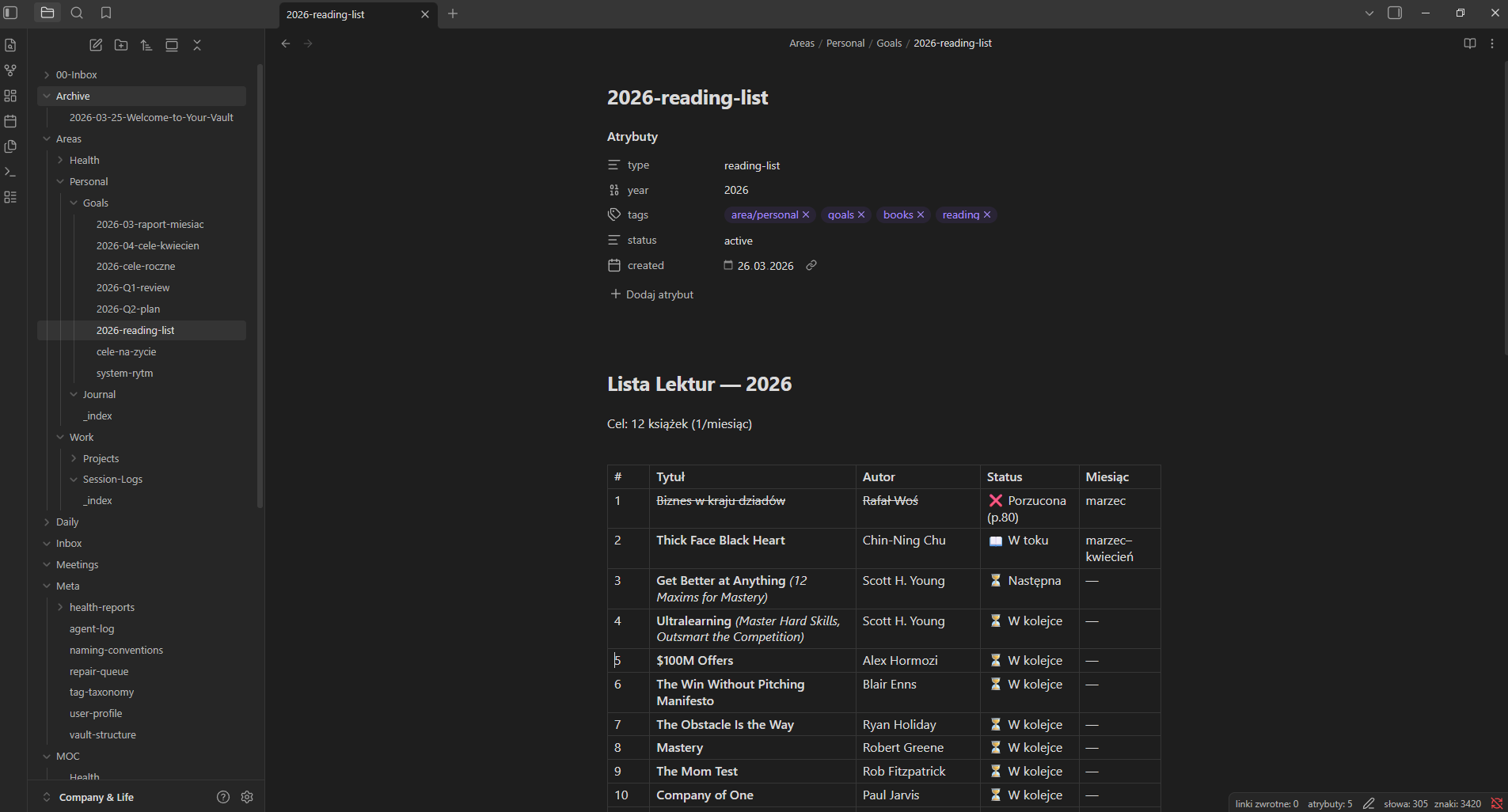The image size is (1508, 812).
Task: Change file explorer sort order
Action: pyautogui.click(x=146, y=45)
